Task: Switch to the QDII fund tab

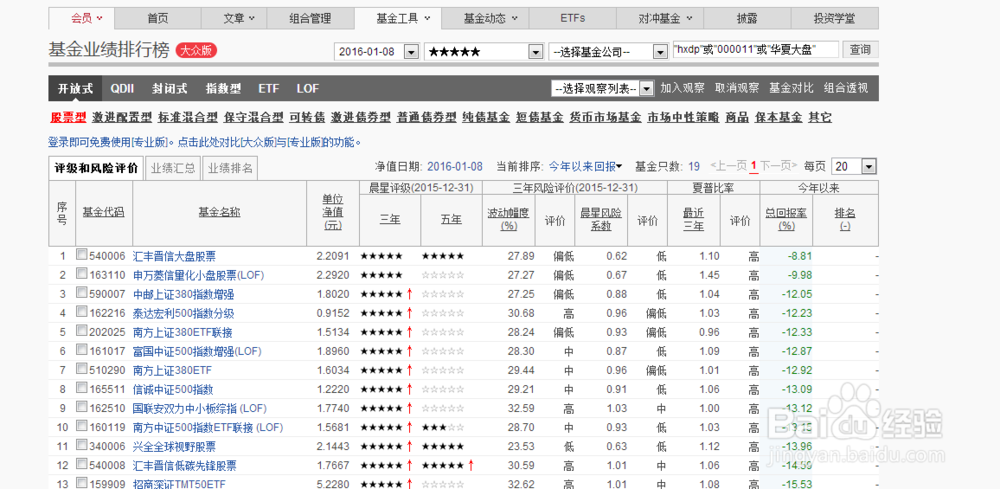Action: pos(122,89)
